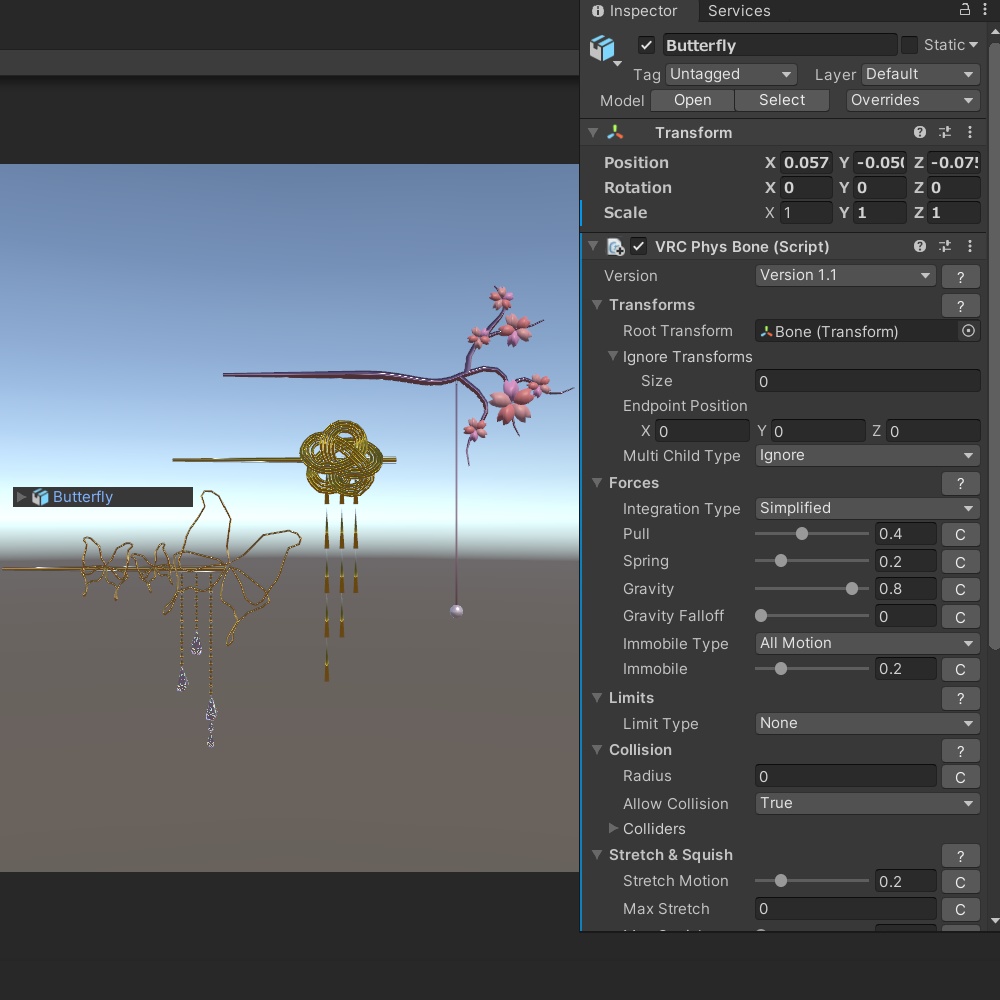Click the question button beside Limits section
The width and height of the screenshot is (1000, 1000).
tap(960, 699)
